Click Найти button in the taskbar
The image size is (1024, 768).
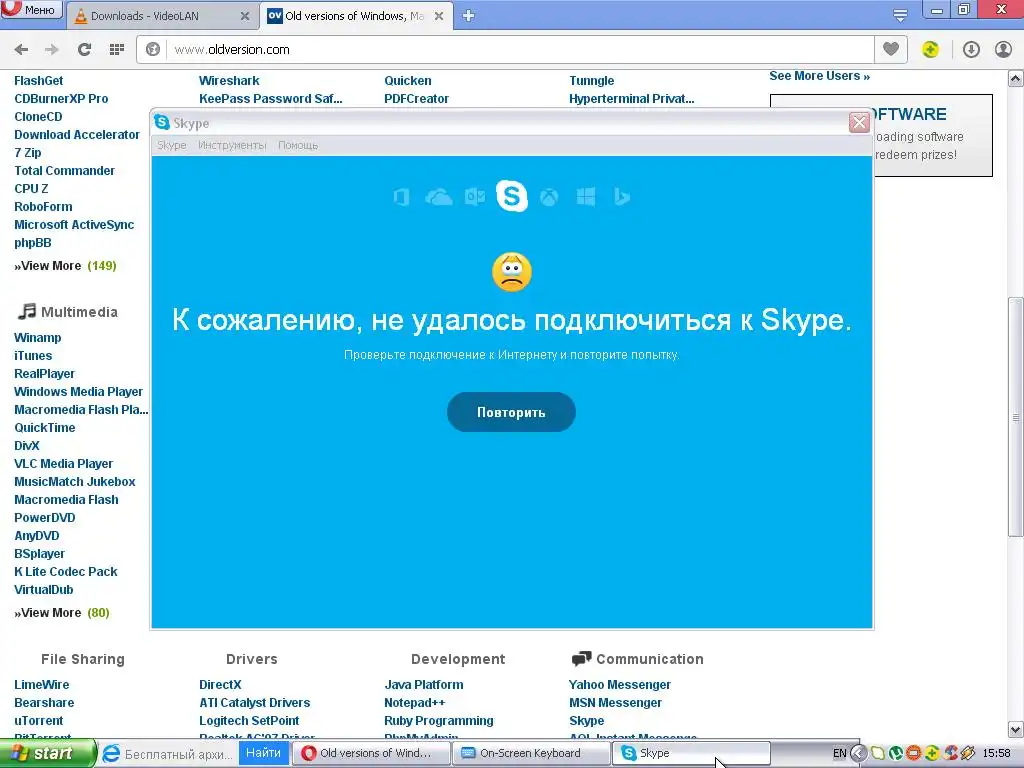[x=263, y=753]
